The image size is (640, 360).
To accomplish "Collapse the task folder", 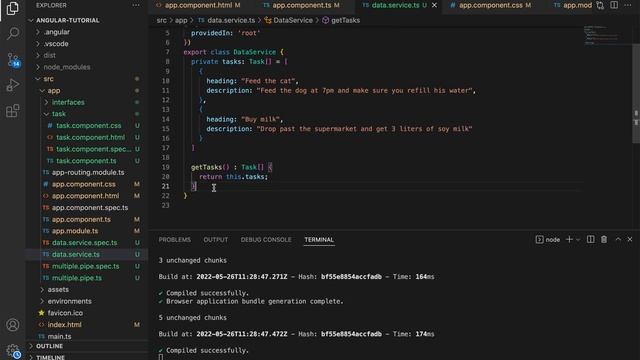I will coord(87,114).
